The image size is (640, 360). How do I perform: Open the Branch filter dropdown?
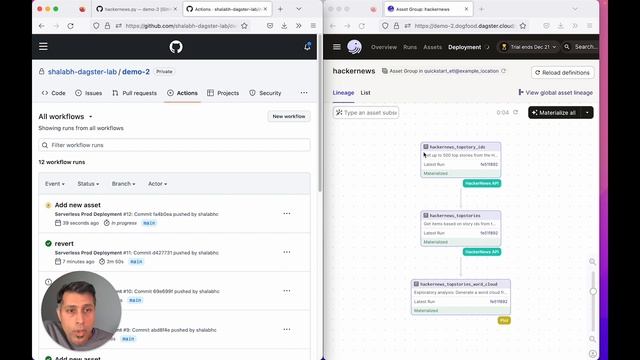pos(123,184)
